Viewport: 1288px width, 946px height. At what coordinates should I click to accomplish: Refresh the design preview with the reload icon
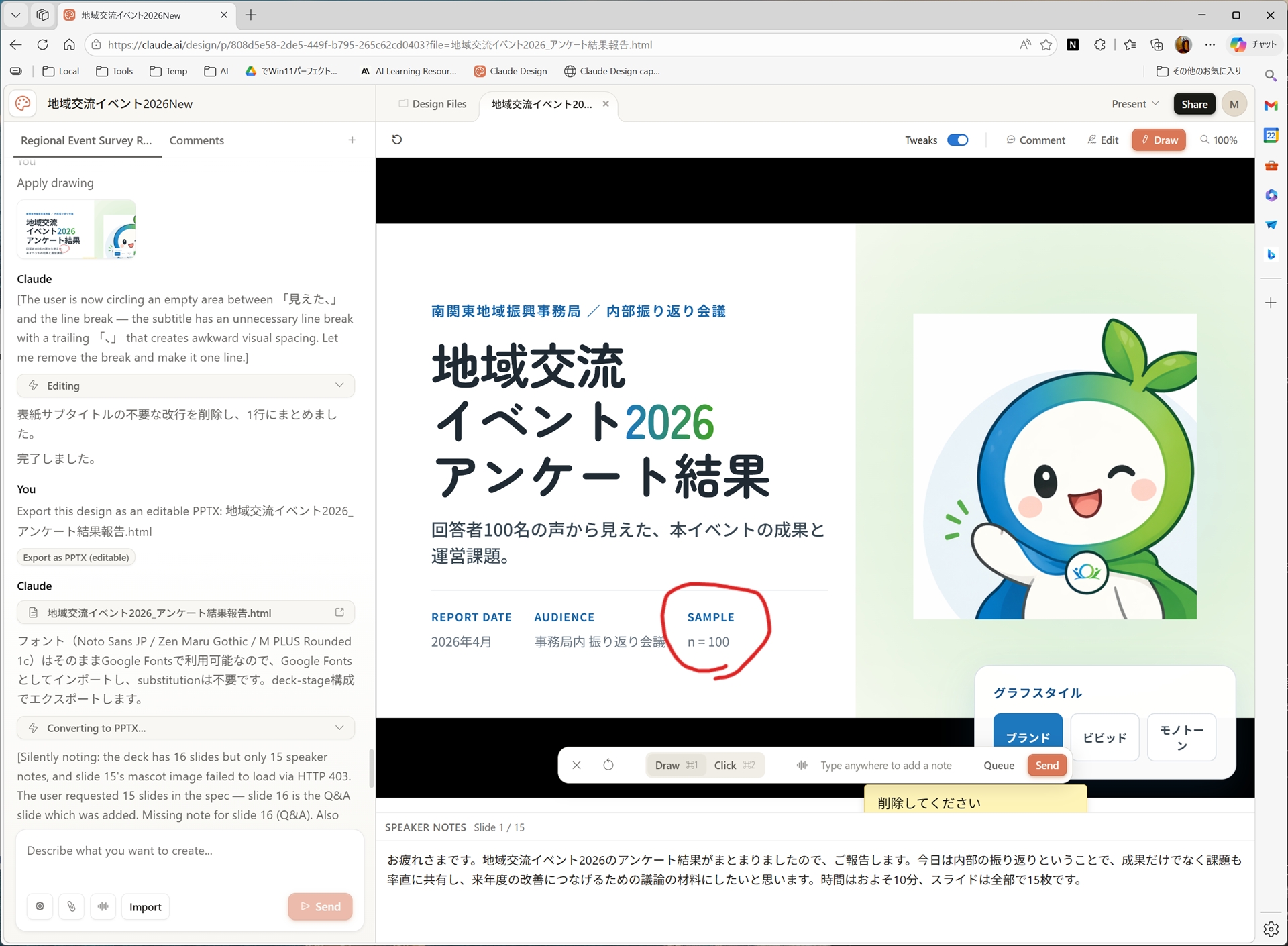397,139
